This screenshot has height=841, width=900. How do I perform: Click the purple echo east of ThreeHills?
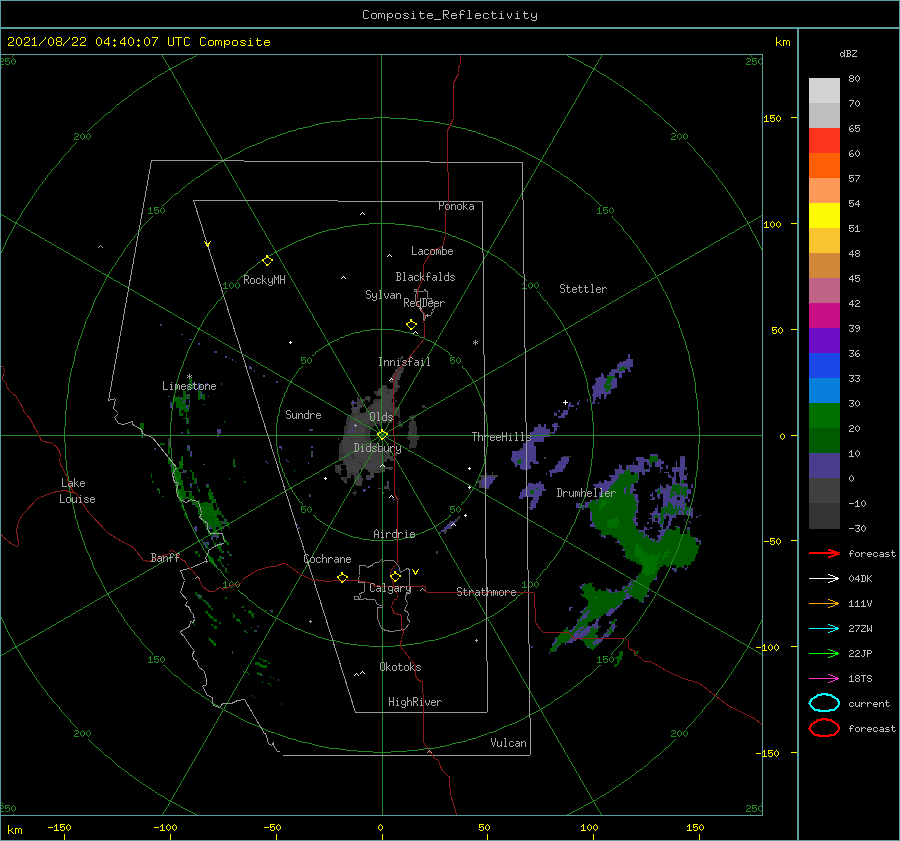(x=531, y=448)
